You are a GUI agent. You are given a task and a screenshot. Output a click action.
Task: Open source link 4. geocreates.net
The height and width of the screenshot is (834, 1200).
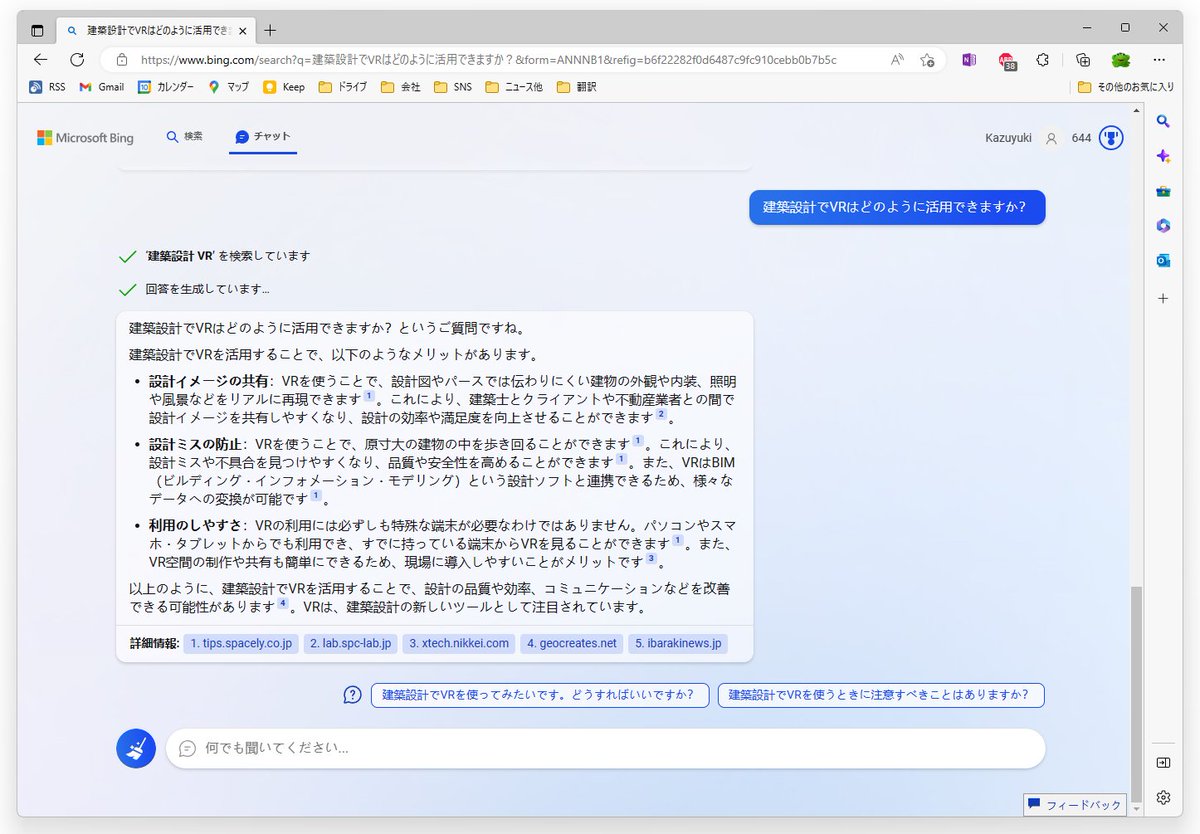click(x=572, y=643)
